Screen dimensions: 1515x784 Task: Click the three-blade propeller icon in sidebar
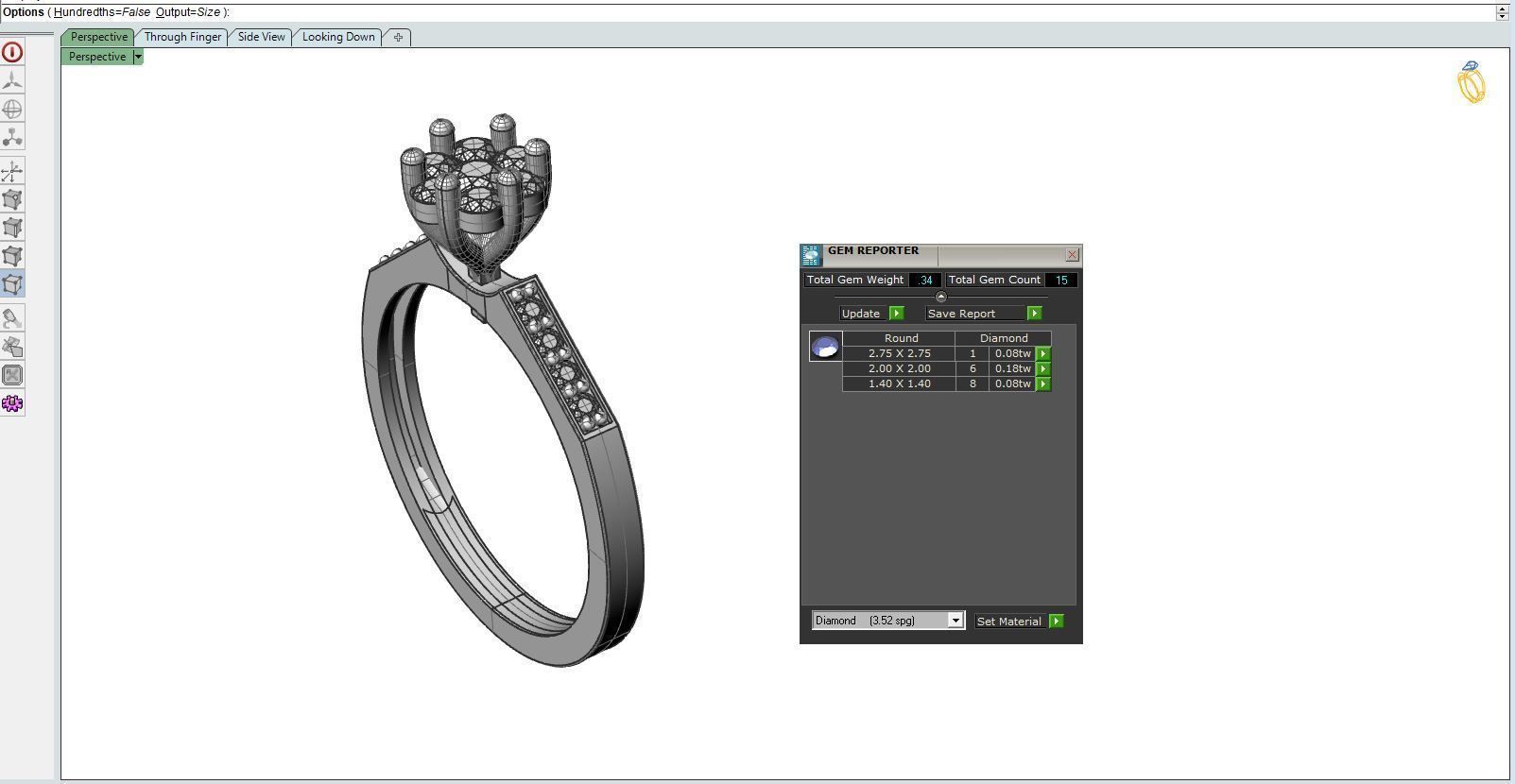[x=12, y=81]
